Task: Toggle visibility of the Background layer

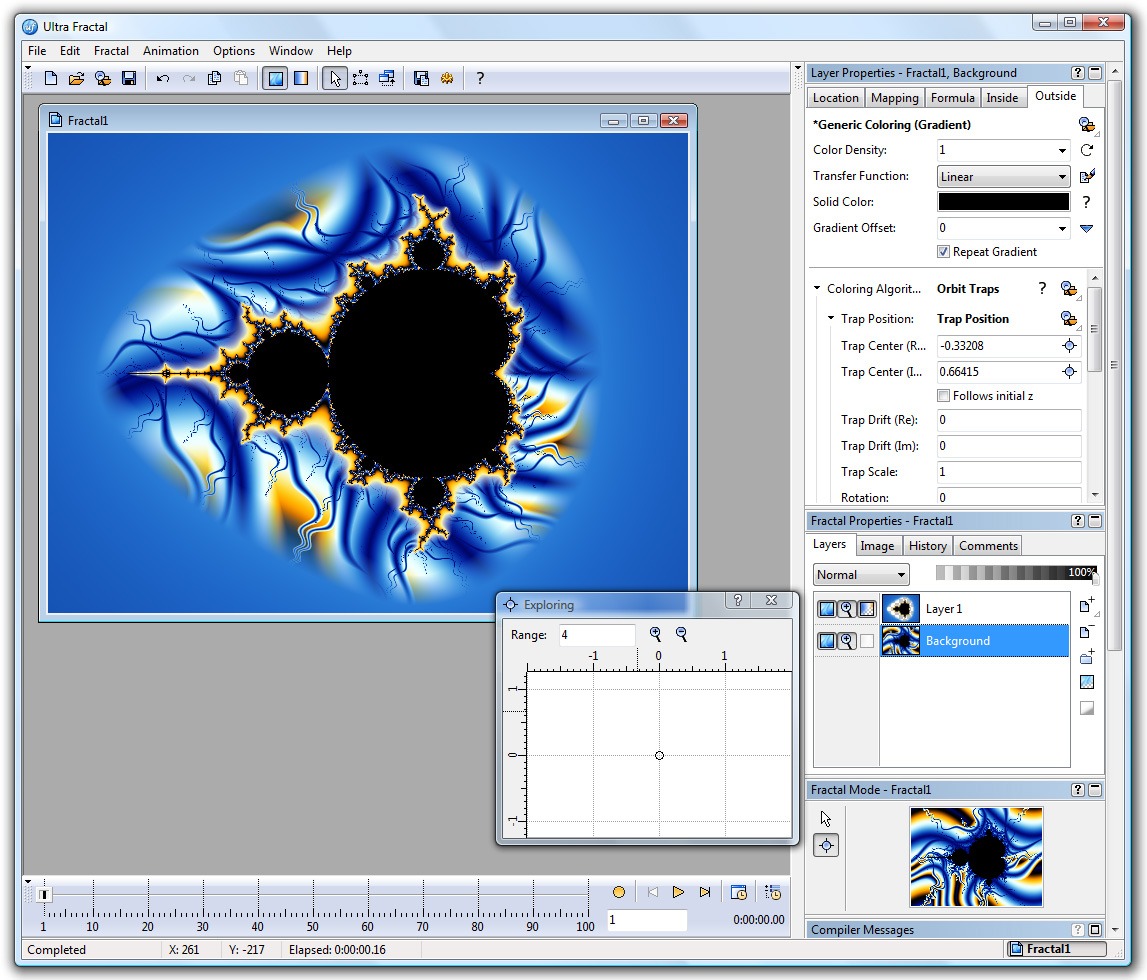Action: [827, 641]
